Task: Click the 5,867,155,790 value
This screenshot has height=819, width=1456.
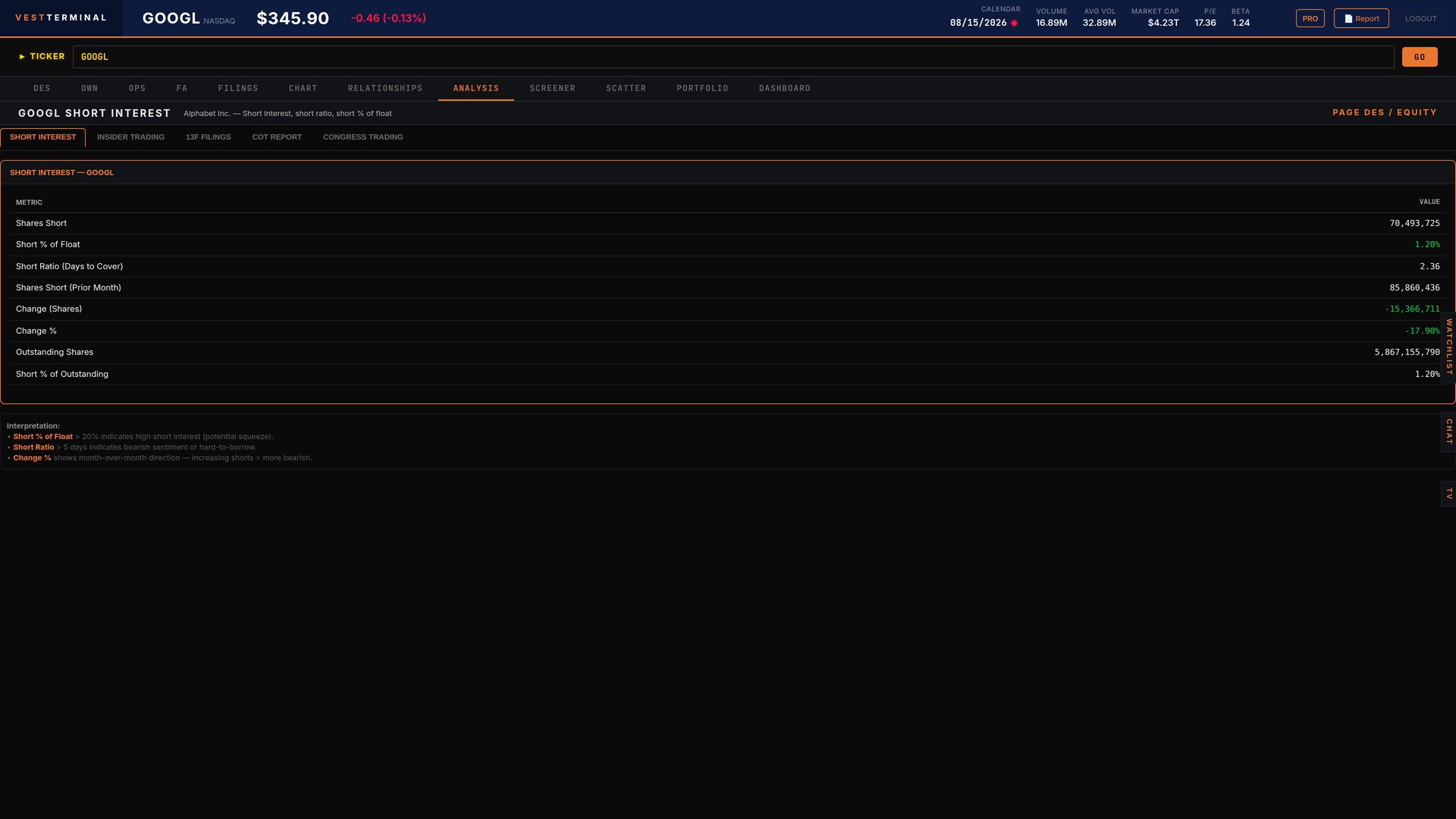Action: pos(1407,352)
